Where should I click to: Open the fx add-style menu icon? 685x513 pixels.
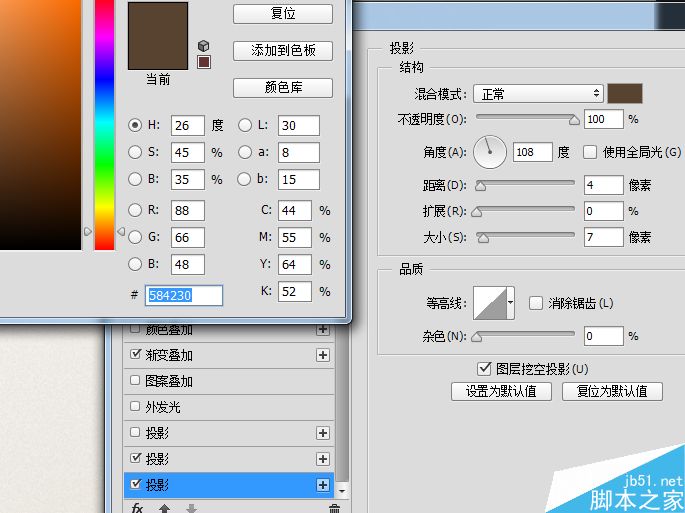tap(137, 508)
